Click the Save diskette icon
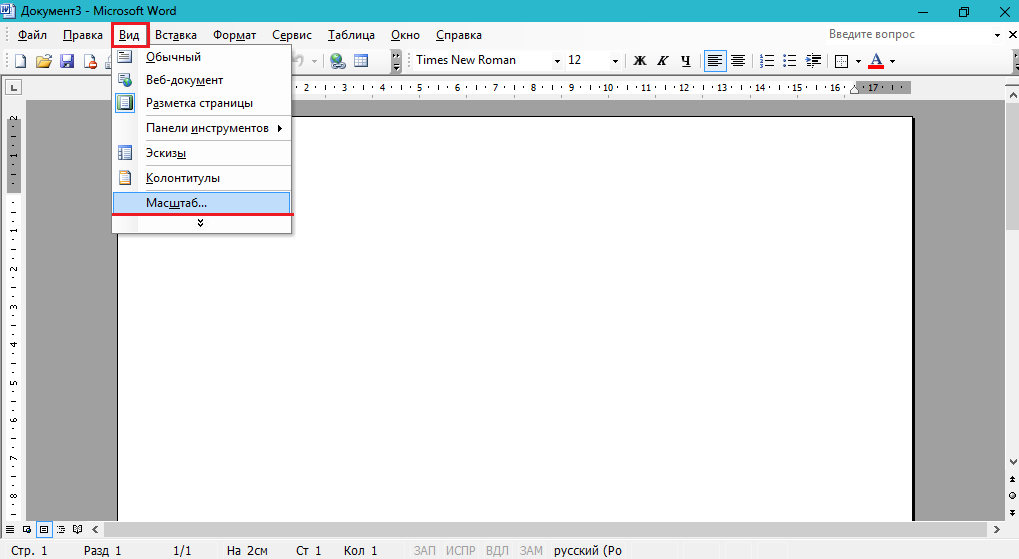 pyautogui.click(x=67, y=61)
